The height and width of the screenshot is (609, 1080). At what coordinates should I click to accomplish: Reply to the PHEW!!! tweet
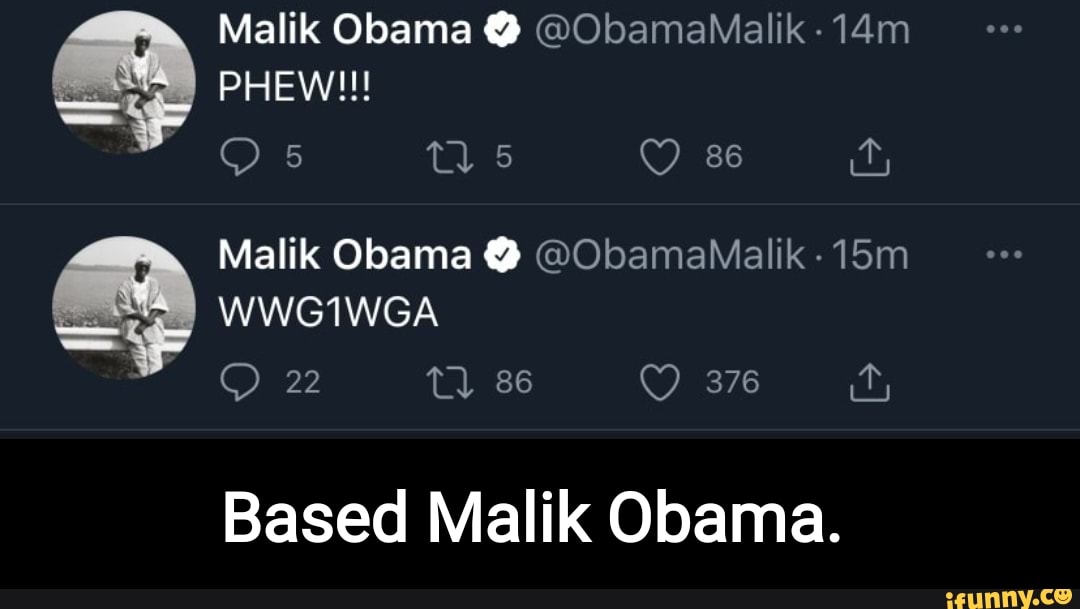click(x=238, y=157)
